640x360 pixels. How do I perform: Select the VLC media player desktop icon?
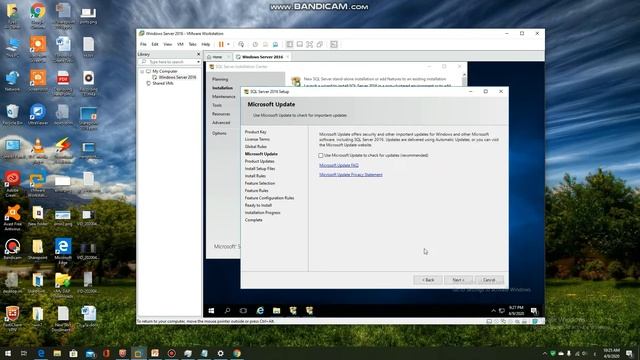(38, 150)
